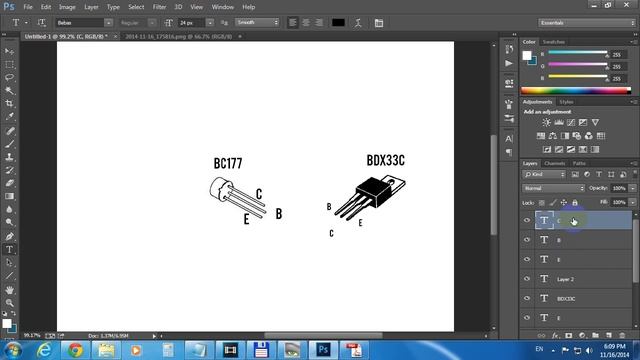Viewport: 640px width, 360px height.
Task: Select the Gradient tool
Action: coord(9,196)
